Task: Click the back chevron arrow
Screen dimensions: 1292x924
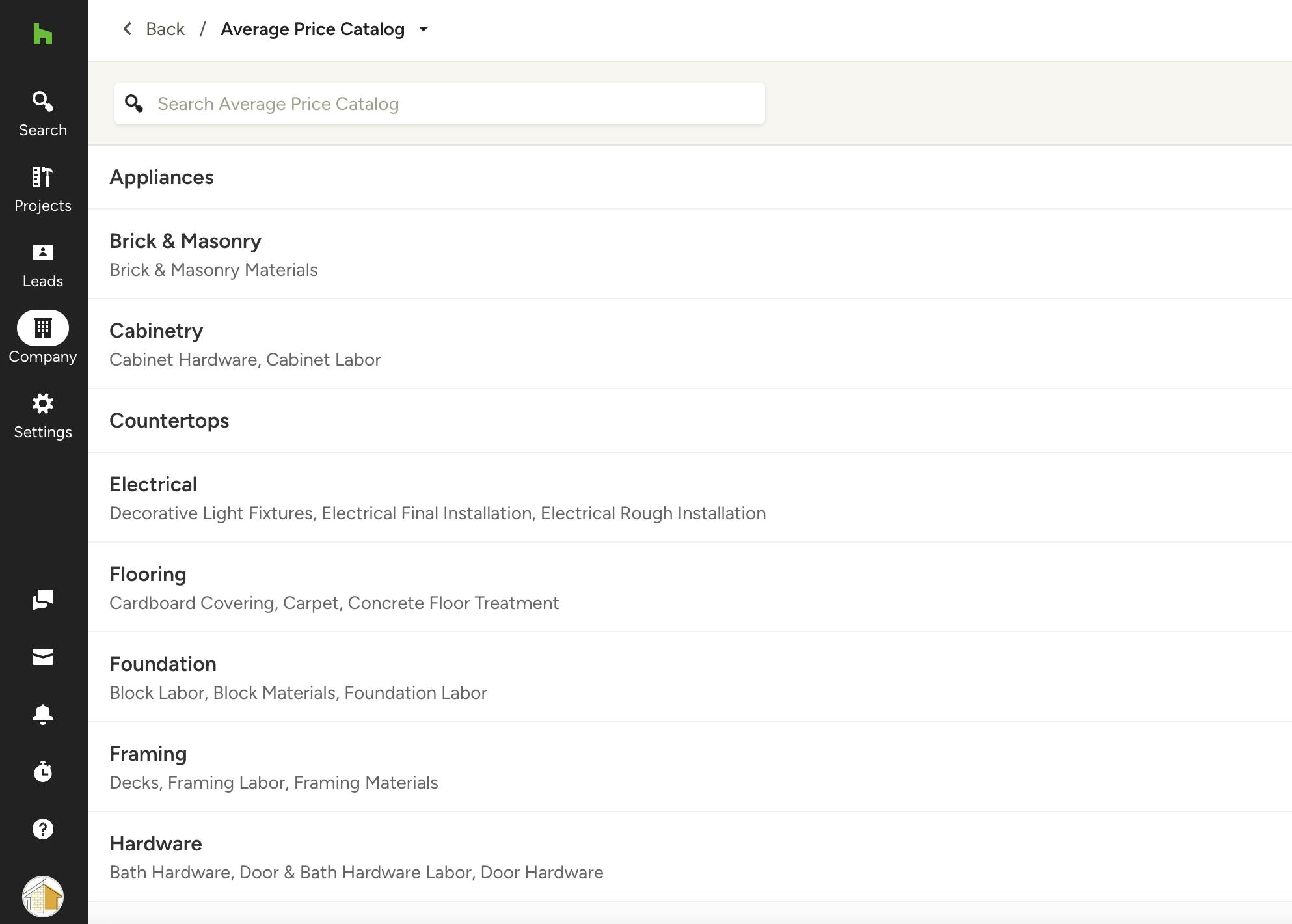Action: [128, 29]
